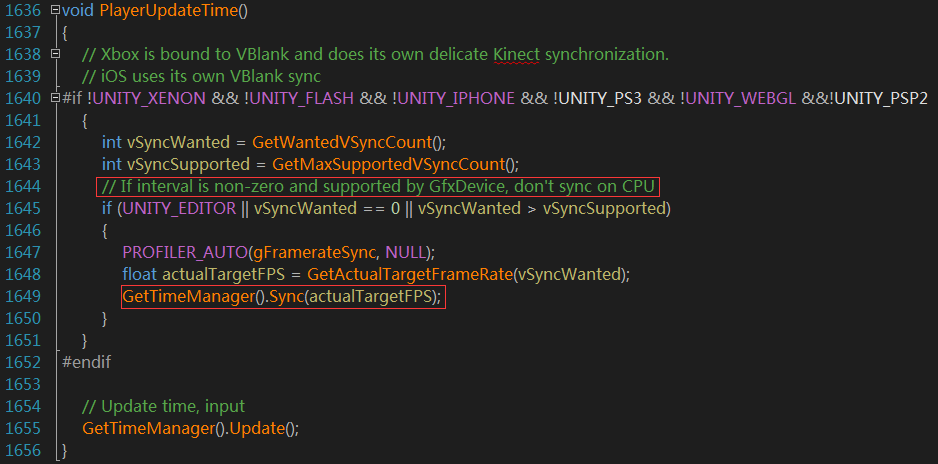
Task: Collapse the comment block at line 1638
Action: [x=56, y=54]
